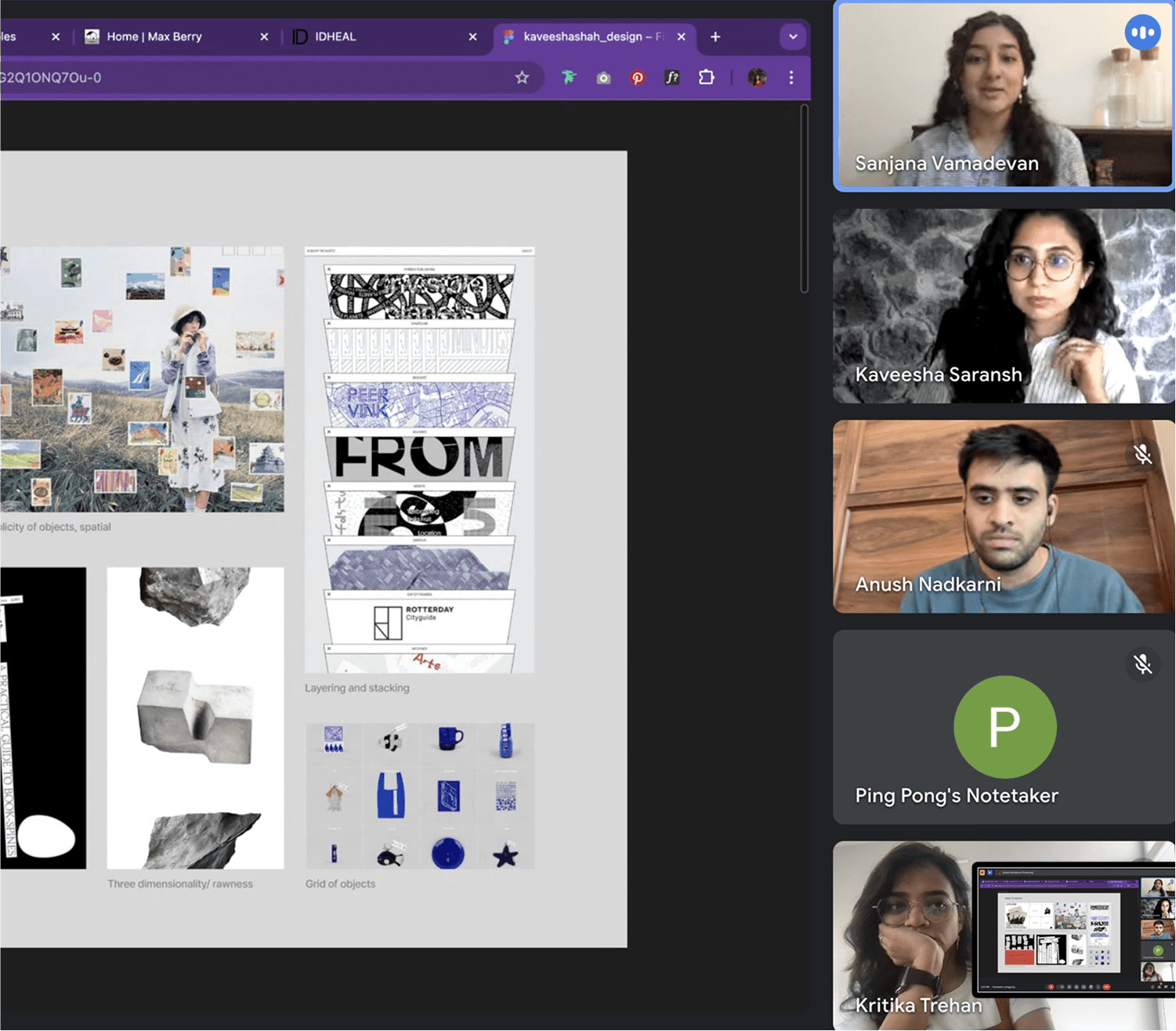Screen dimensions: 1176x1031
Task: Open Chrome's three-dot menu
Action: pyautogui.click(x=791, y=78)
